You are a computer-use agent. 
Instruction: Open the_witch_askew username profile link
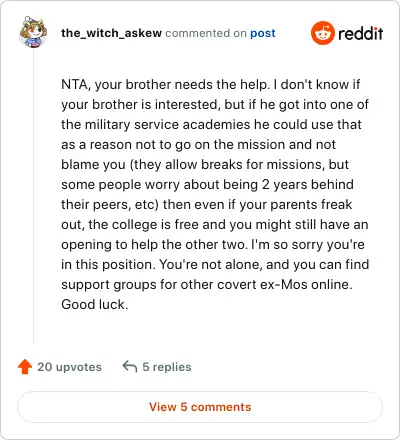111,33
